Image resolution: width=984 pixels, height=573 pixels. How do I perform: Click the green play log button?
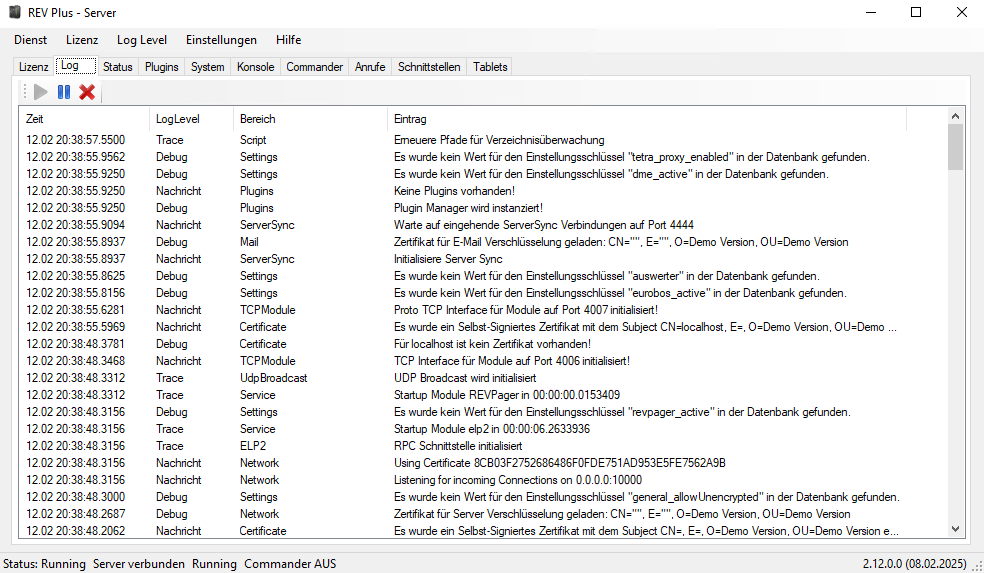(40, 92)
